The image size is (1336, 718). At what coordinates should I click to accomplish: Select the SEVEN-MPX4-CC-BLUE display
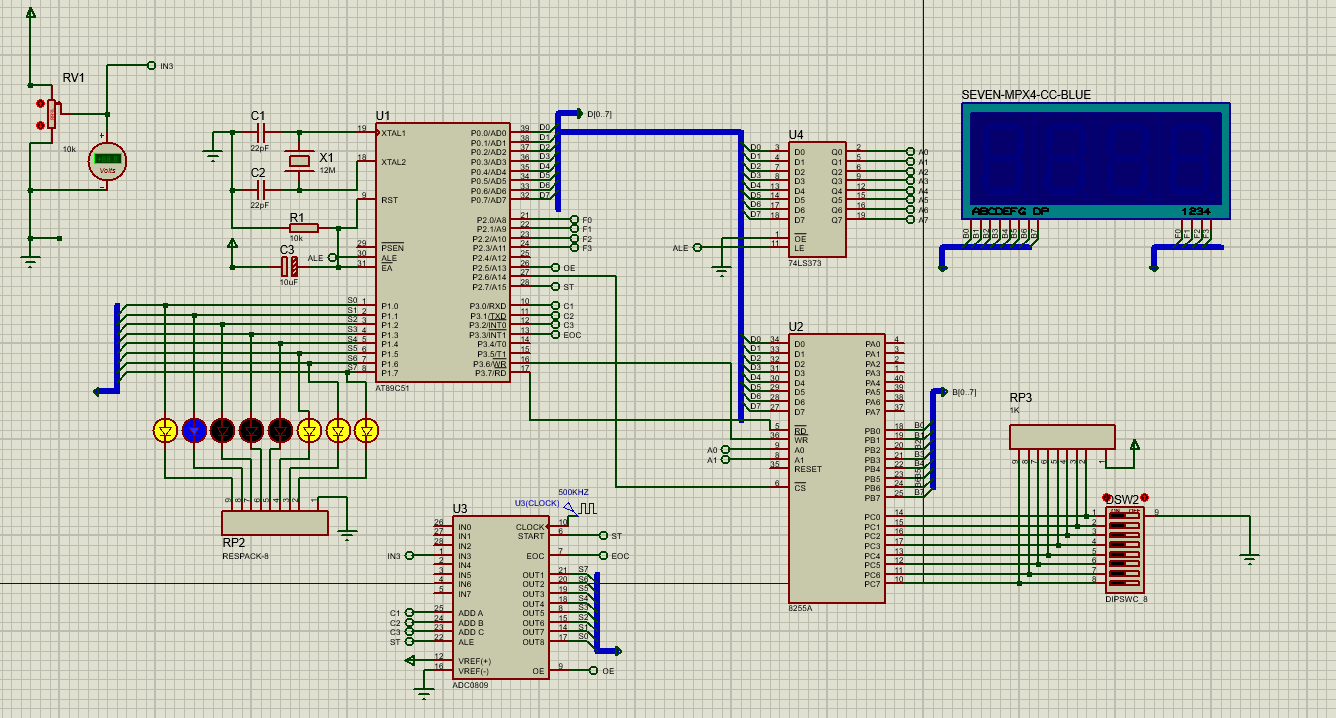click(1096, 161)
